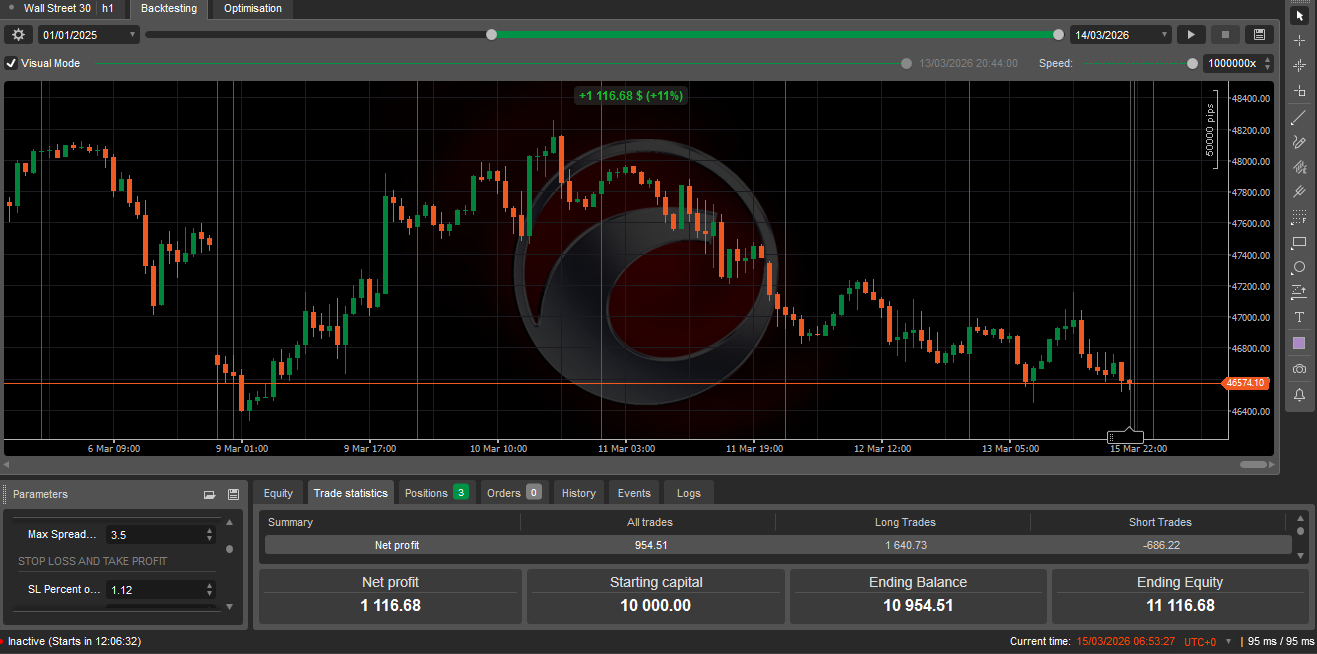
Task: Switch to the Optimisation tab
Action: pos(252,9)
